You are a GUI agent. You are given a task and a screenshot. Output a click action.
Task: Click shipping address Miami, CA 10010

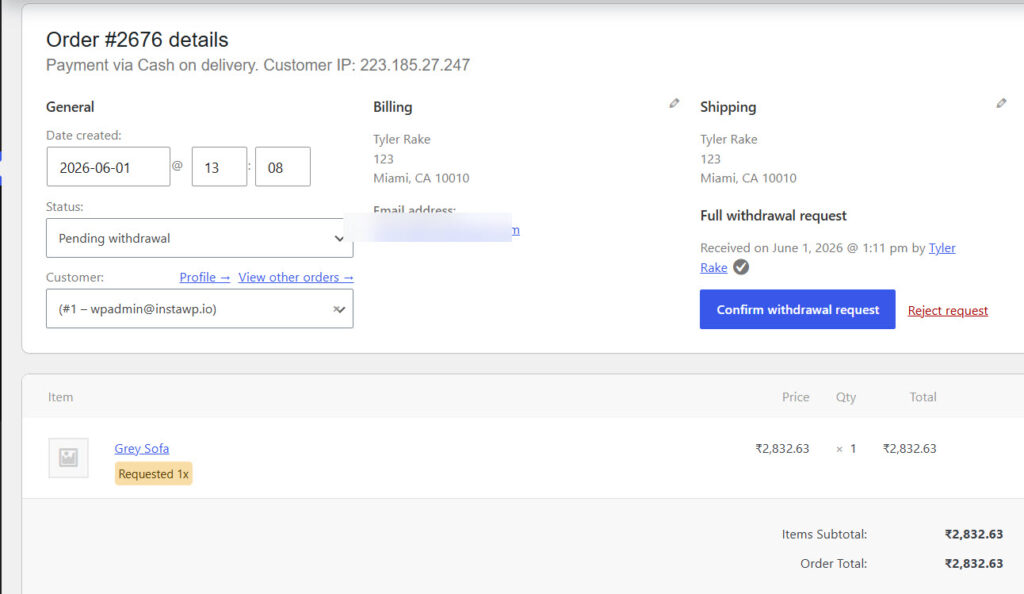(748, 178)
